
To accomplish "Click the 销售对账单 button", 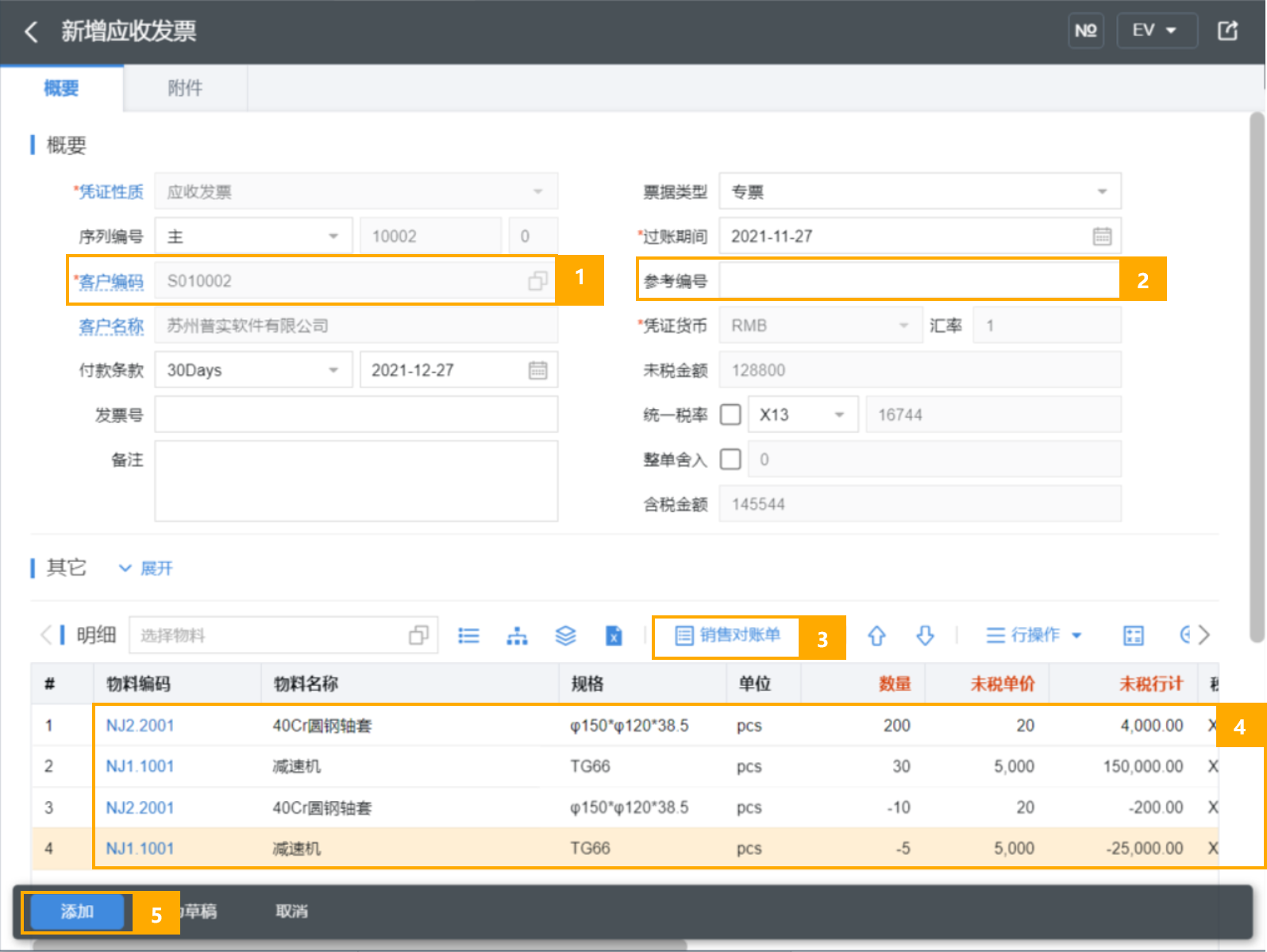I will (x=727, y=635).
